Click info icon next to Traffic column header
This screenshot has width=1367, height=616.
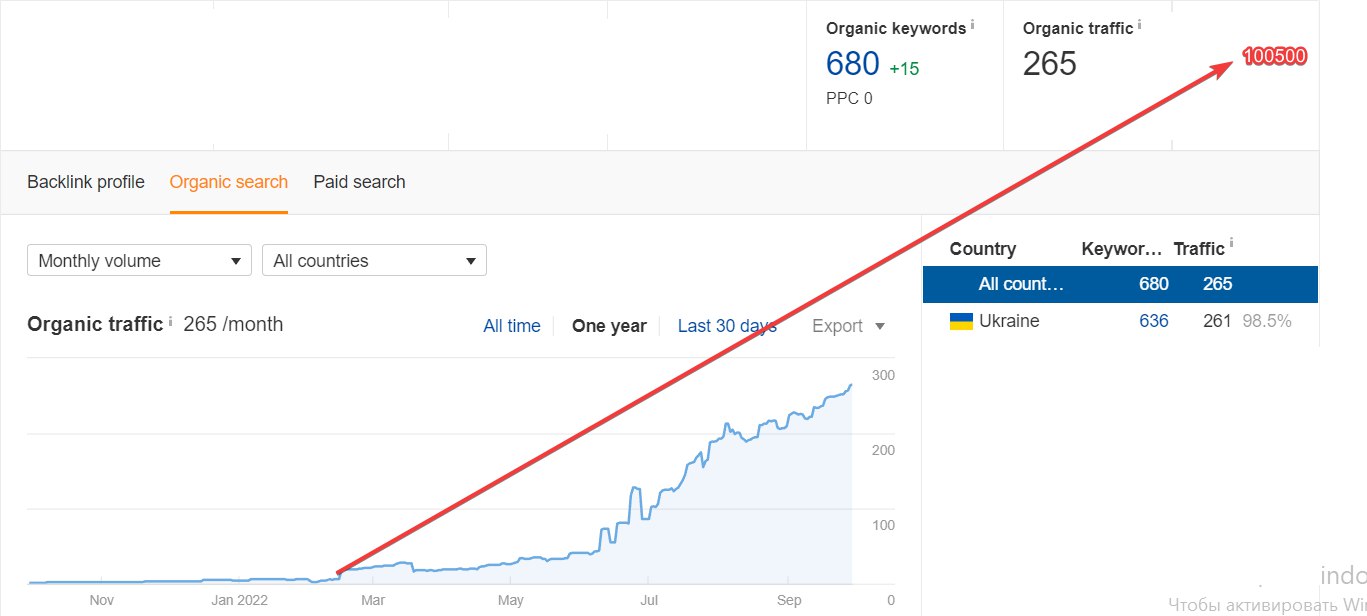pyautogui.click(x=1230, y=243)
